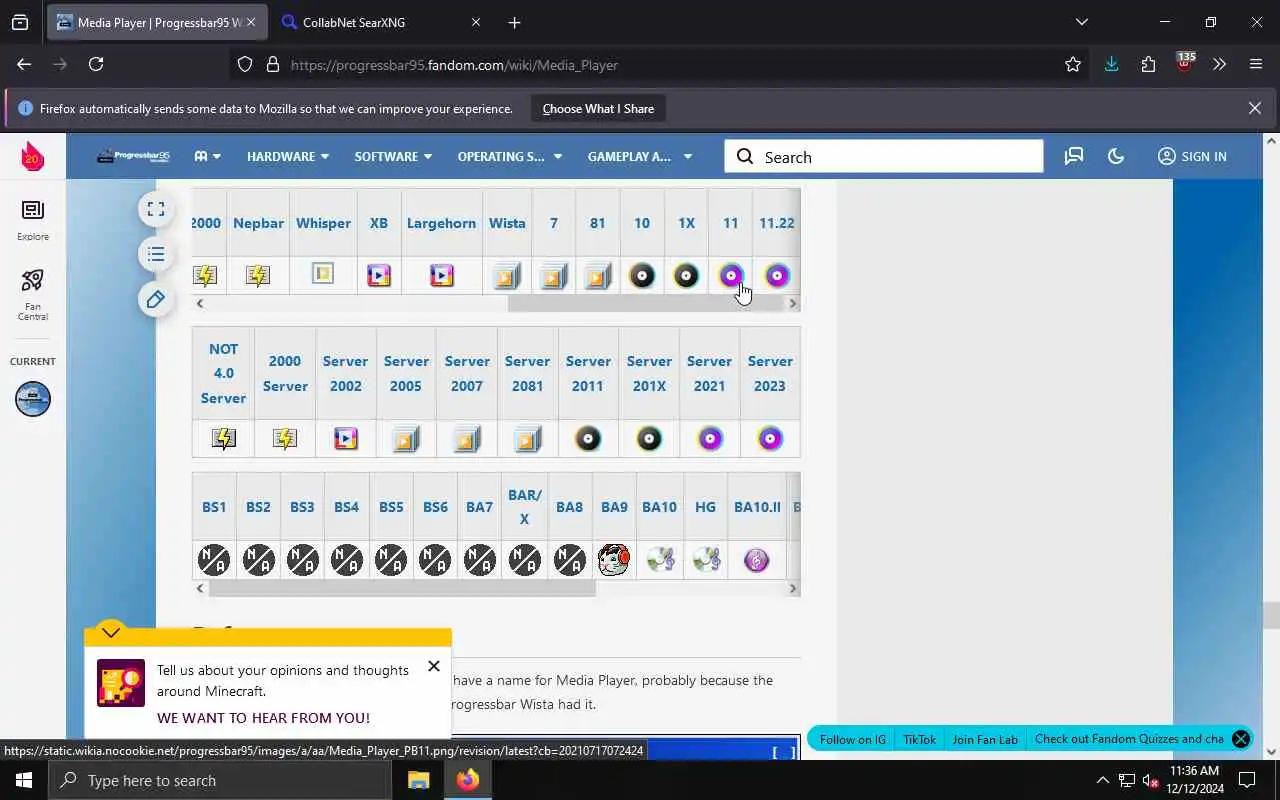1280x800 pixels.
Task: Click WE WANT TO HEAR FROM YOU!
Action: coord(263,718)
